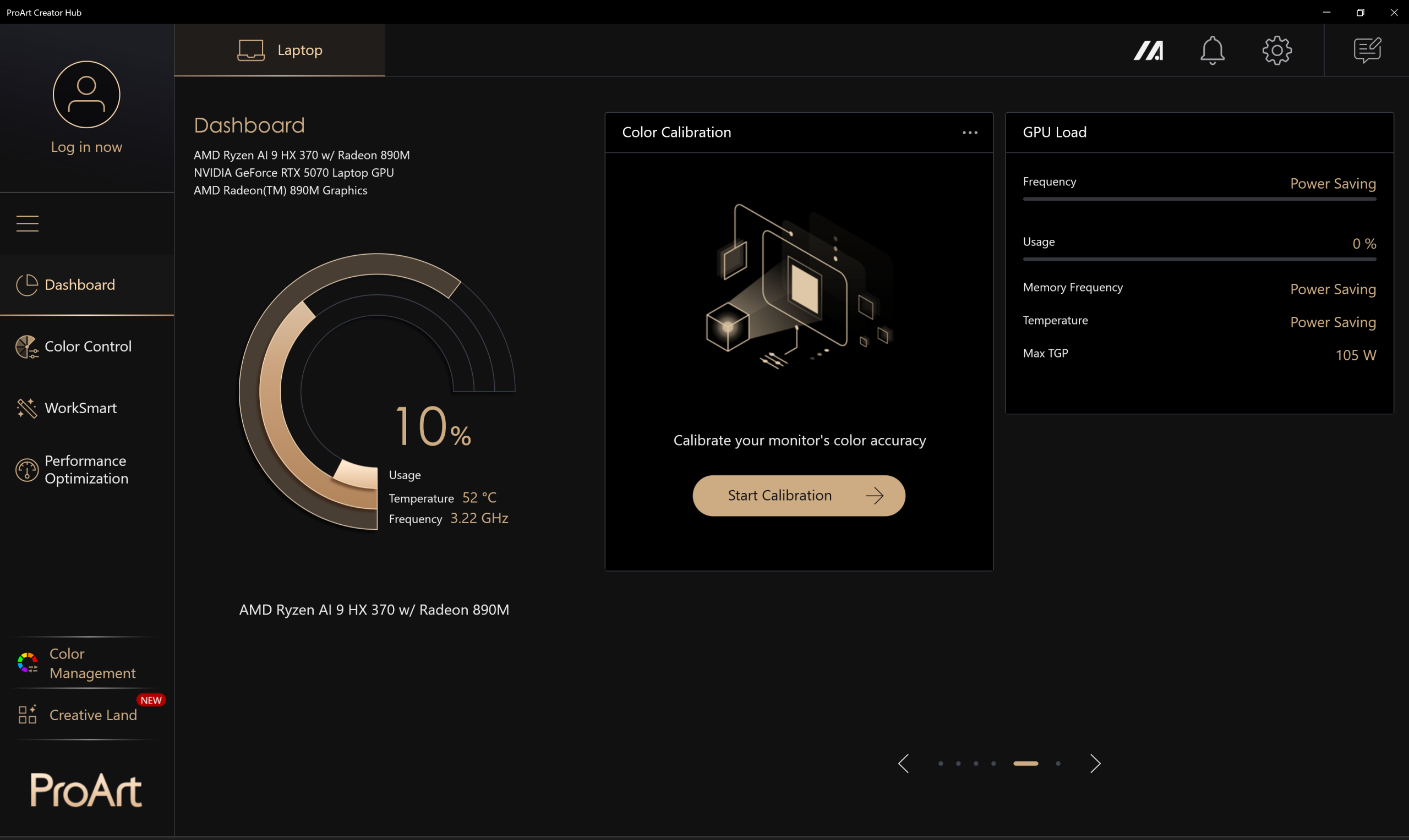Image resolution: width=1409 pixels, height=840 pixels.
Task: Click the Log in now link
Action: [86, 147]
